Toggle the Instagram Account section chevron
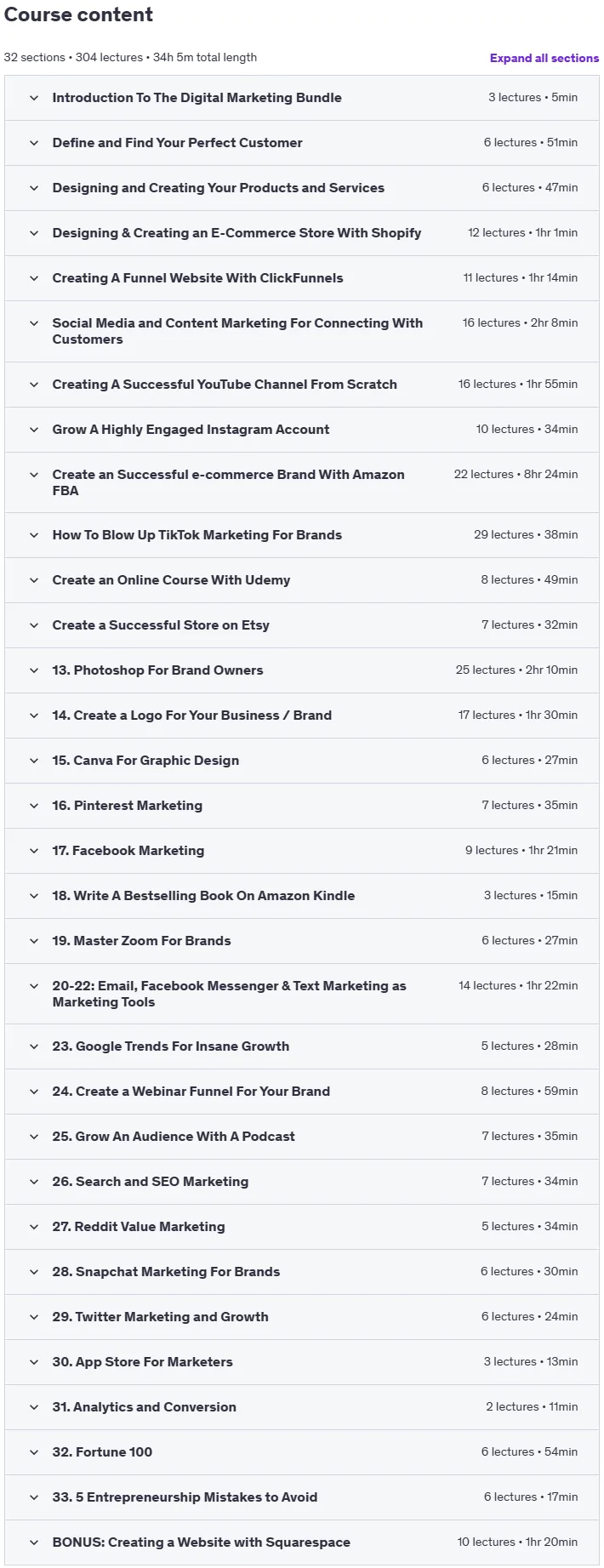Image resolution: width=604 pixels, height=1568 pixels. pyautogui.click(x=34, y=430)
